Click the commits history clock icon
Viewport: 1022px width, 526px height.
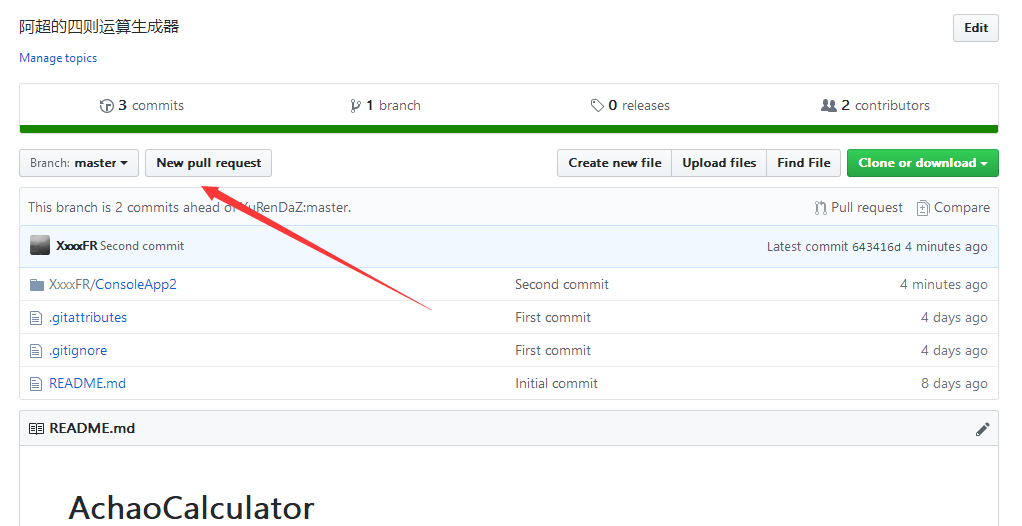[x=106, y=106]
